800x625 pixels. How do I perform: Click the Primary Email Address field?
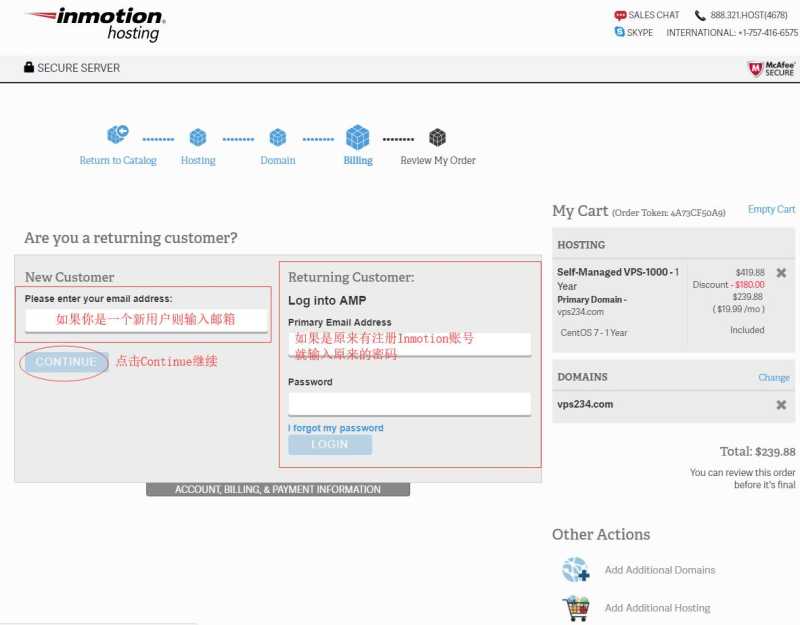pyautogui.click(x=410, y=344)
